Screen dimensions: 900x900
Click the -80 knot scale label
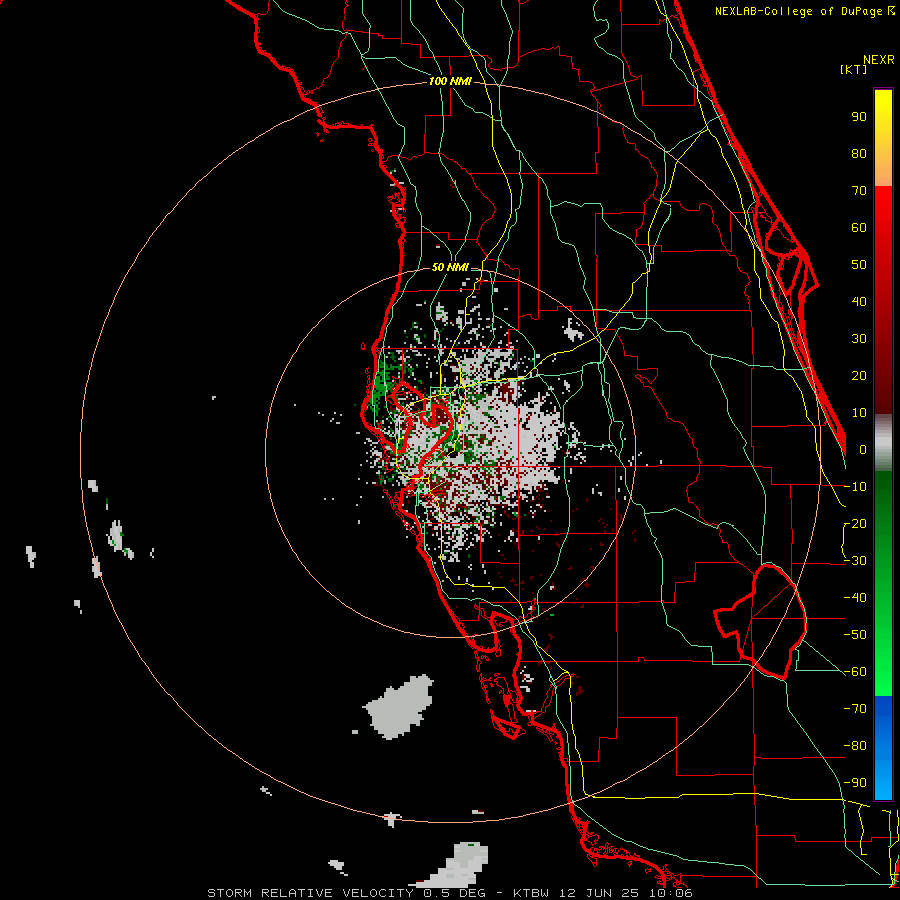855,746
